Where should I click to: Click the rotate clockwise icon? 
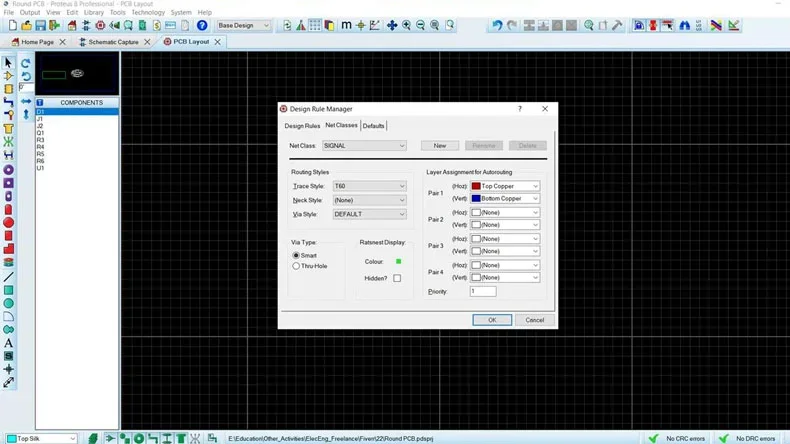(x=26, y=62)
